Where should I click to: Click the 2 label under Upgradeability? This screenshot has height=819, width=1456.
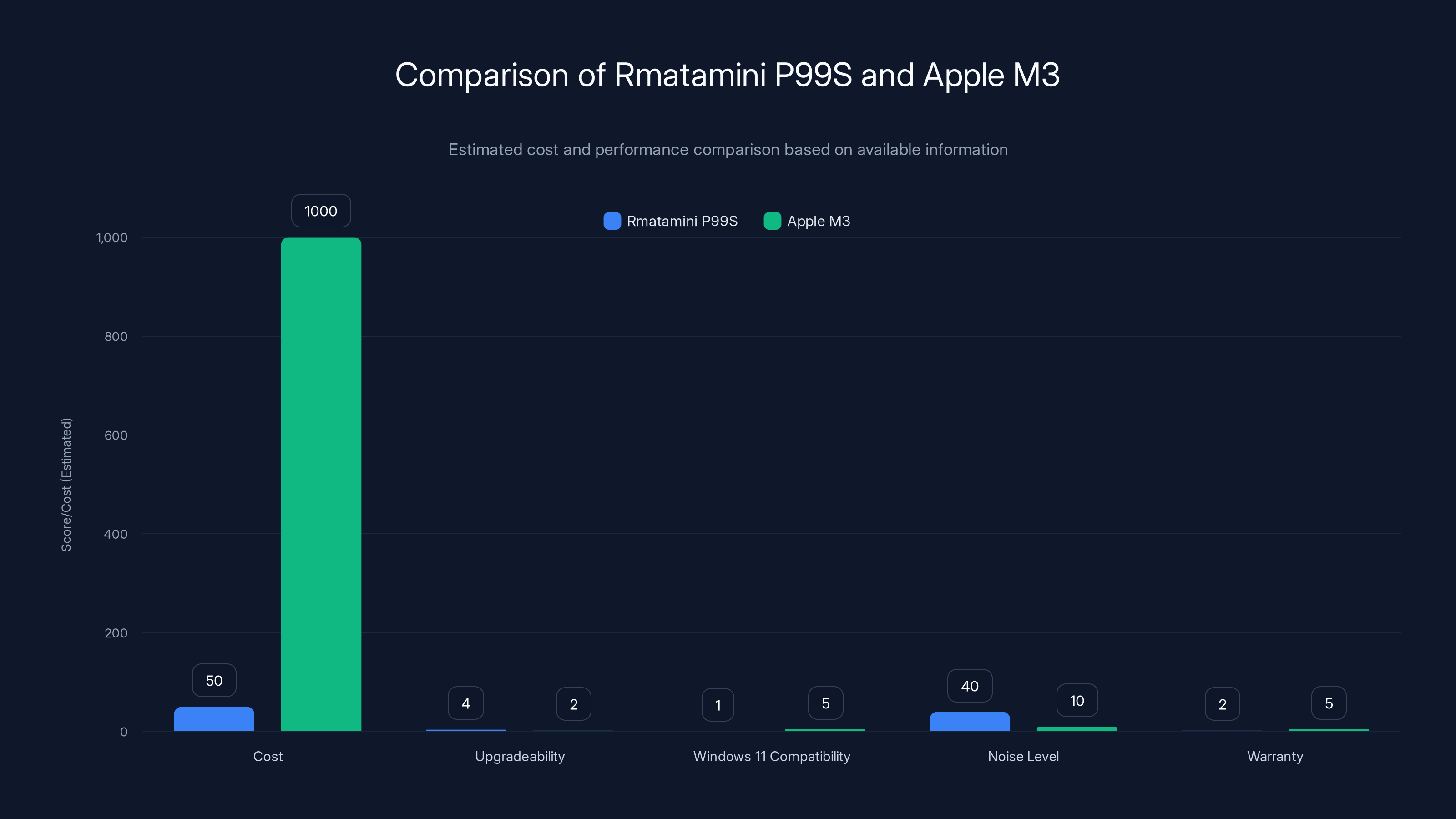point(573,704)
